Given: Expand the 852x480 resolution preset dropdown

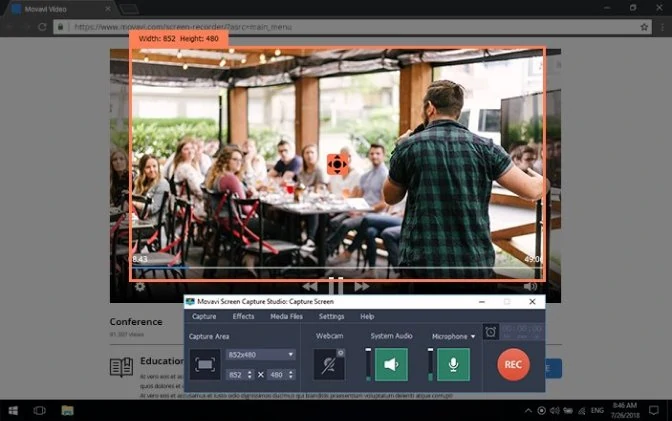Looking at the screenshot, I should pos(290,354).
